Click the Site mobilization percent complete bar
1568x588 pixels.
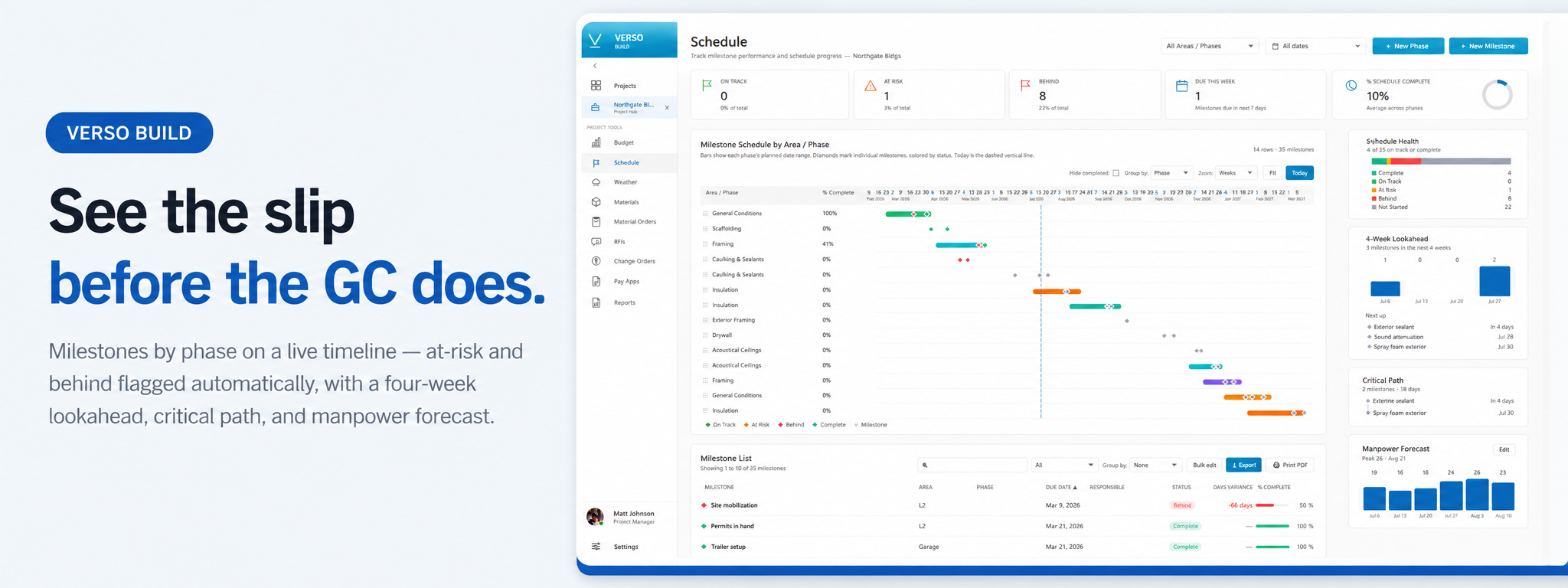[1272, 505]
